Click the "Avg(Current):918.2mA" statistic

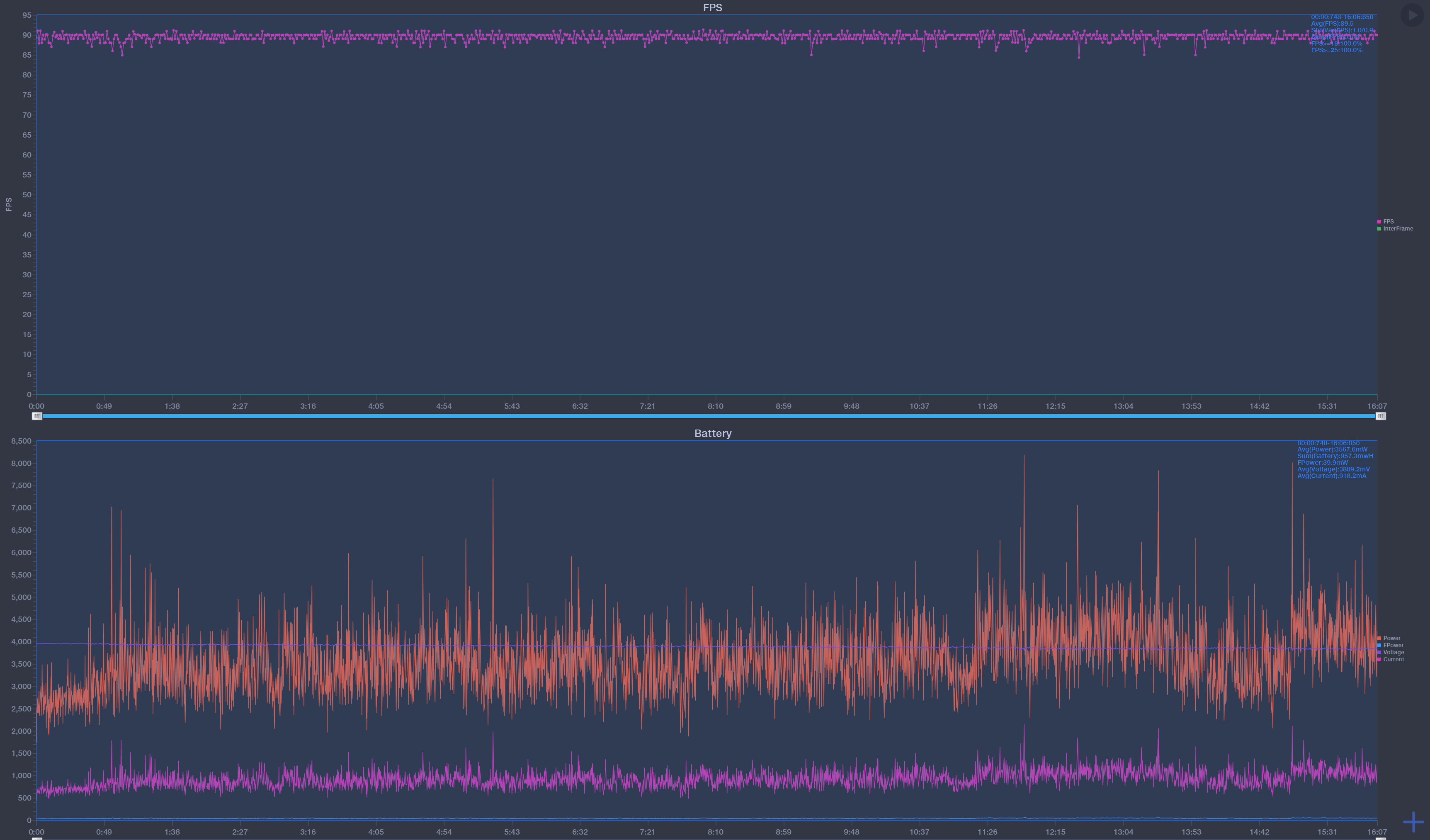pos(1331,476)
